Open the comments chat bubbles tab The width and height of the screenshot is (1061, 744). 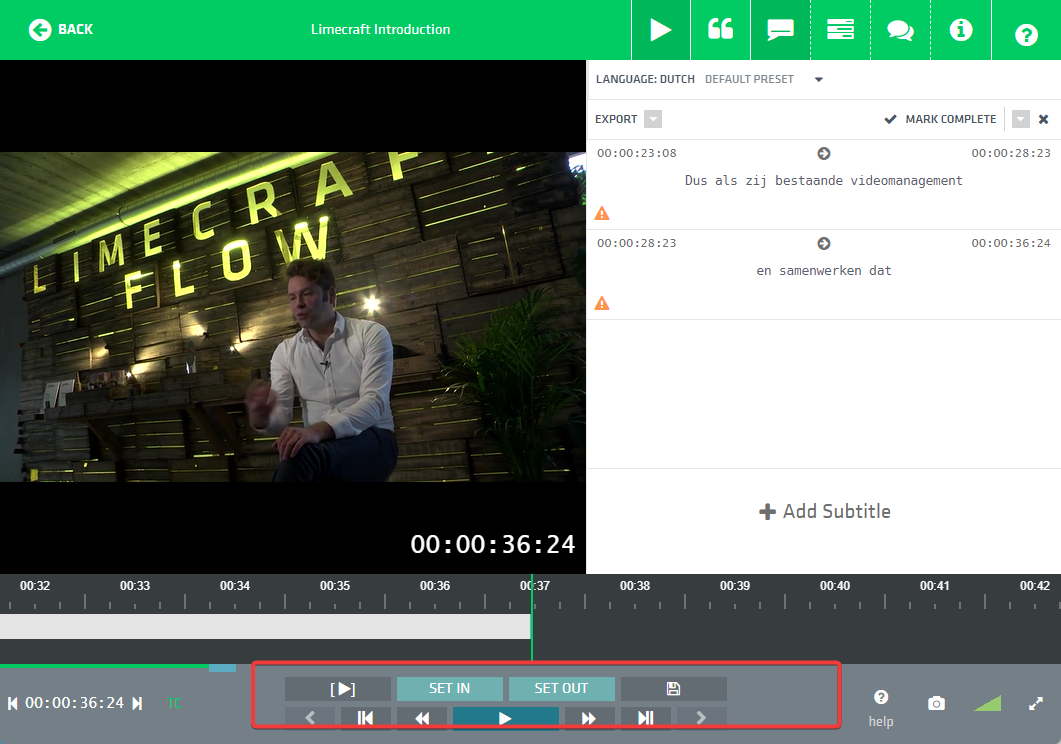901,30
